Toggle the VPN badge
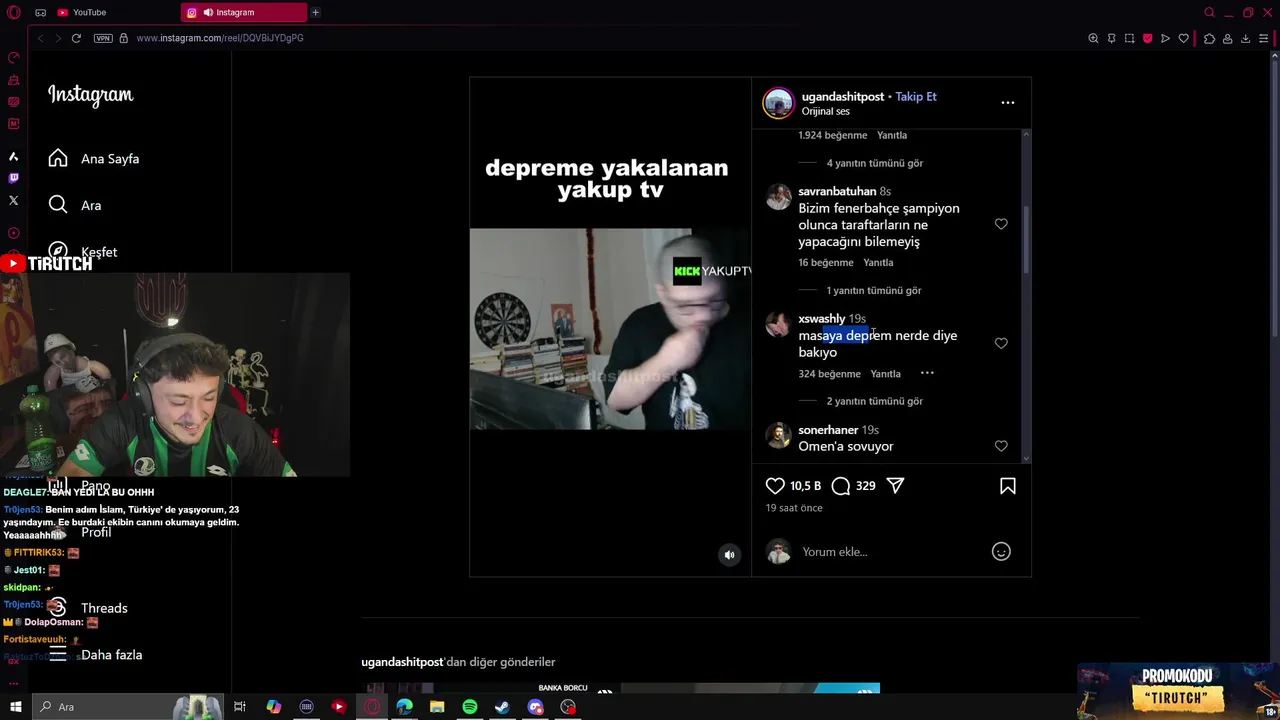 click(103, 38)
